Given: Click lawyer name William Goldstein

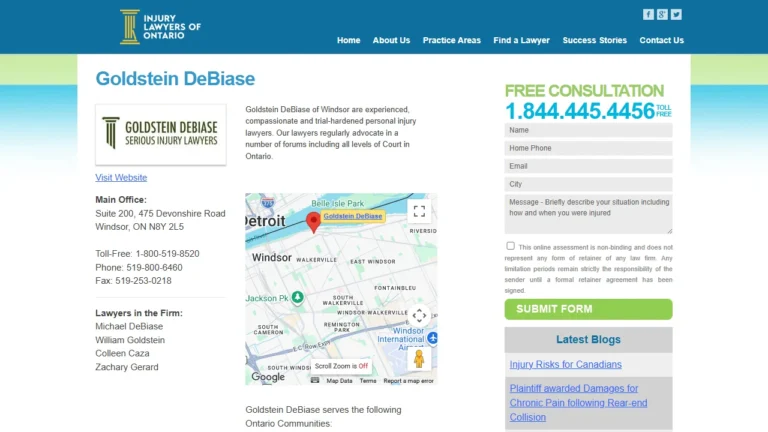Looking at the screenshot, I should pos(130,340).
